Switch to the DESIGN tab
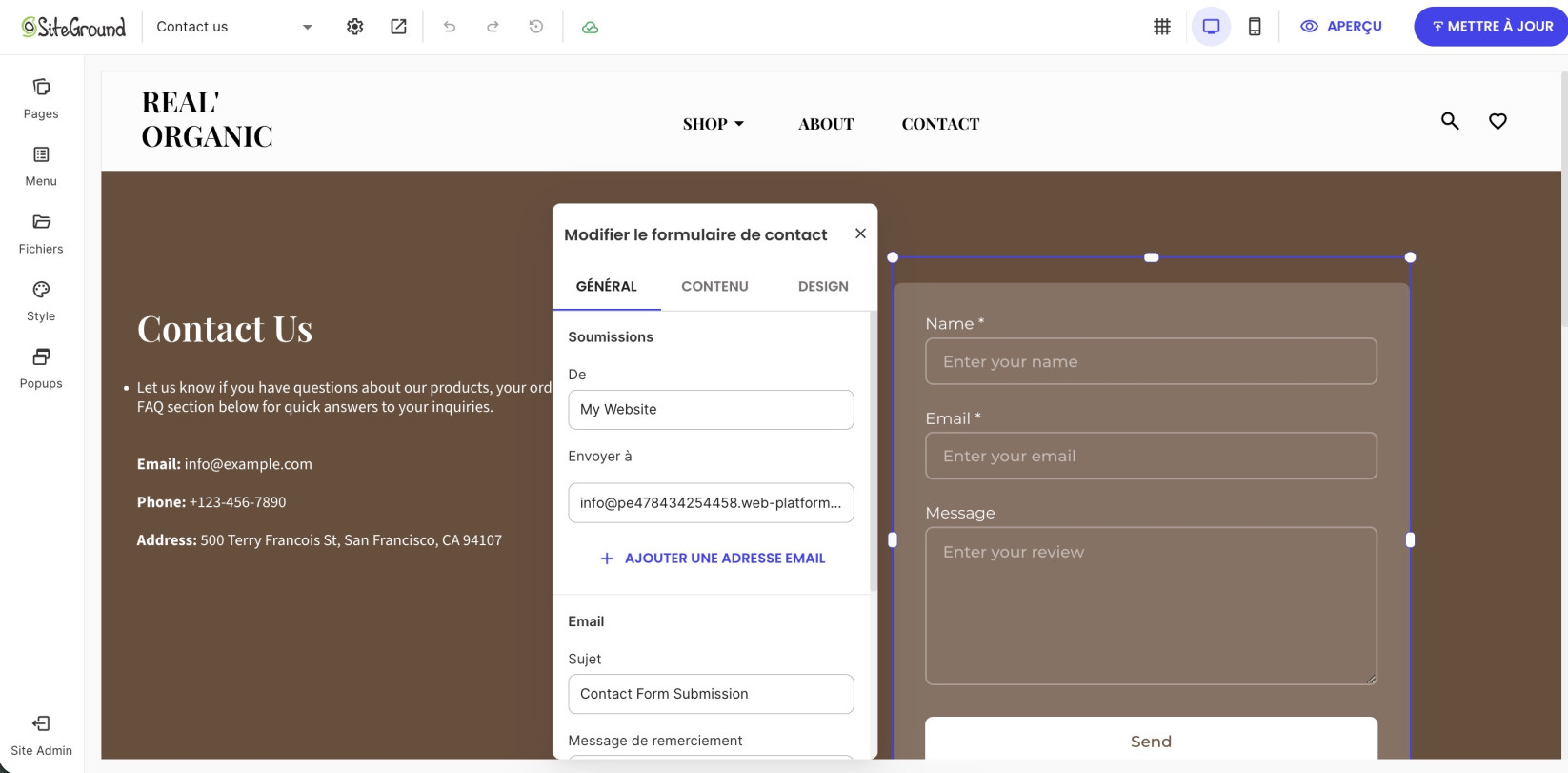 (823, 286)
